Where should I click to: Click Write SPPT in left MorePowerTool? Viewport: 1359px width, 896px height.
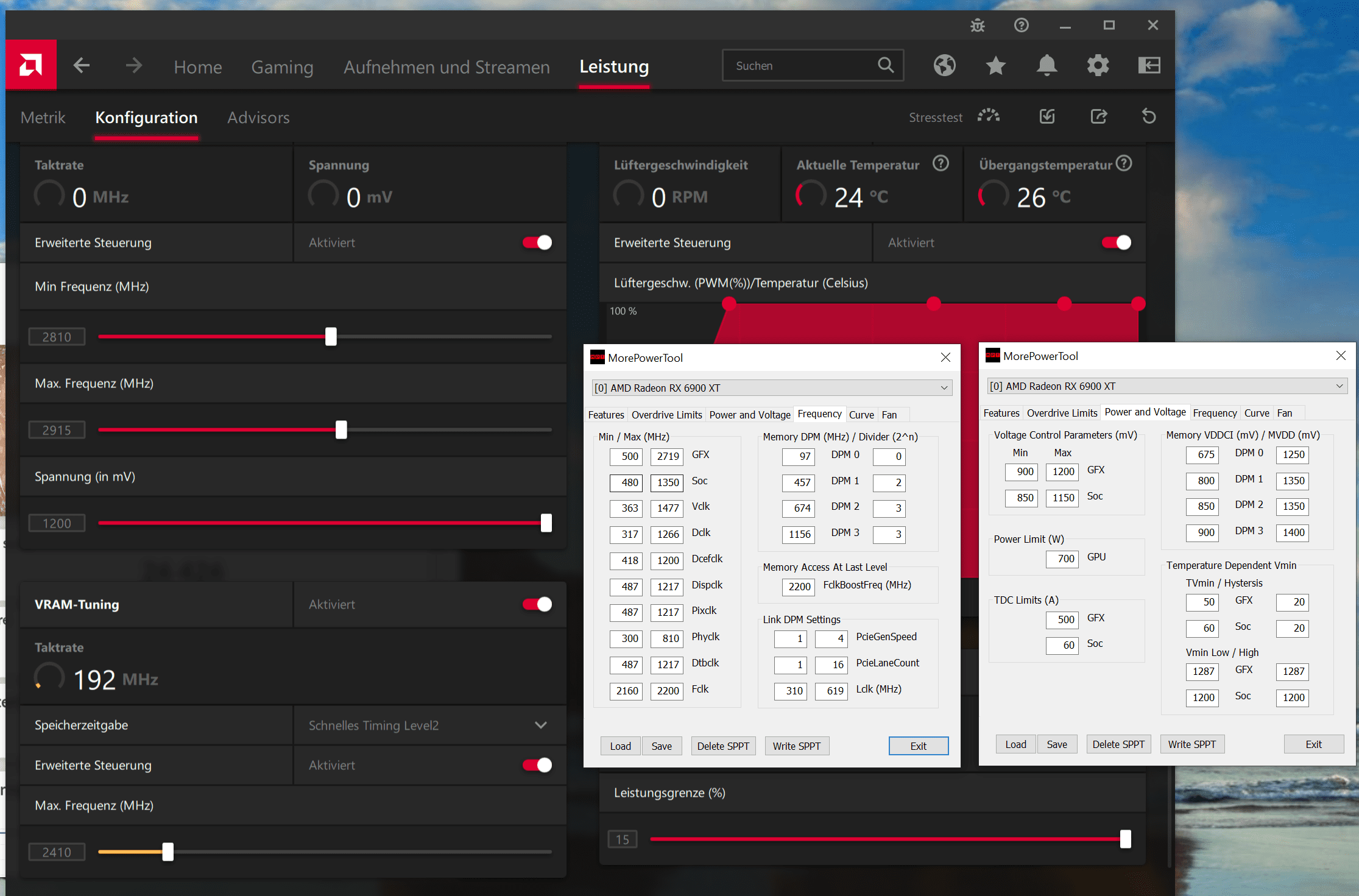pyautogui.click(x=796, y=746)
